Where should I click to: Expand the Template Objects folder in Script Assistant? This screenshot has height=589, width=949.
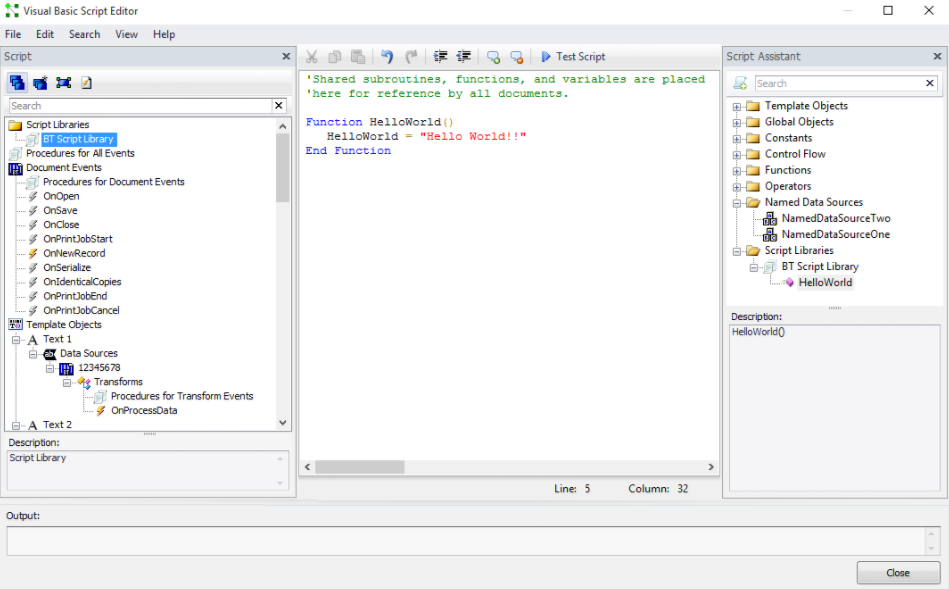(x=737, y=107)
